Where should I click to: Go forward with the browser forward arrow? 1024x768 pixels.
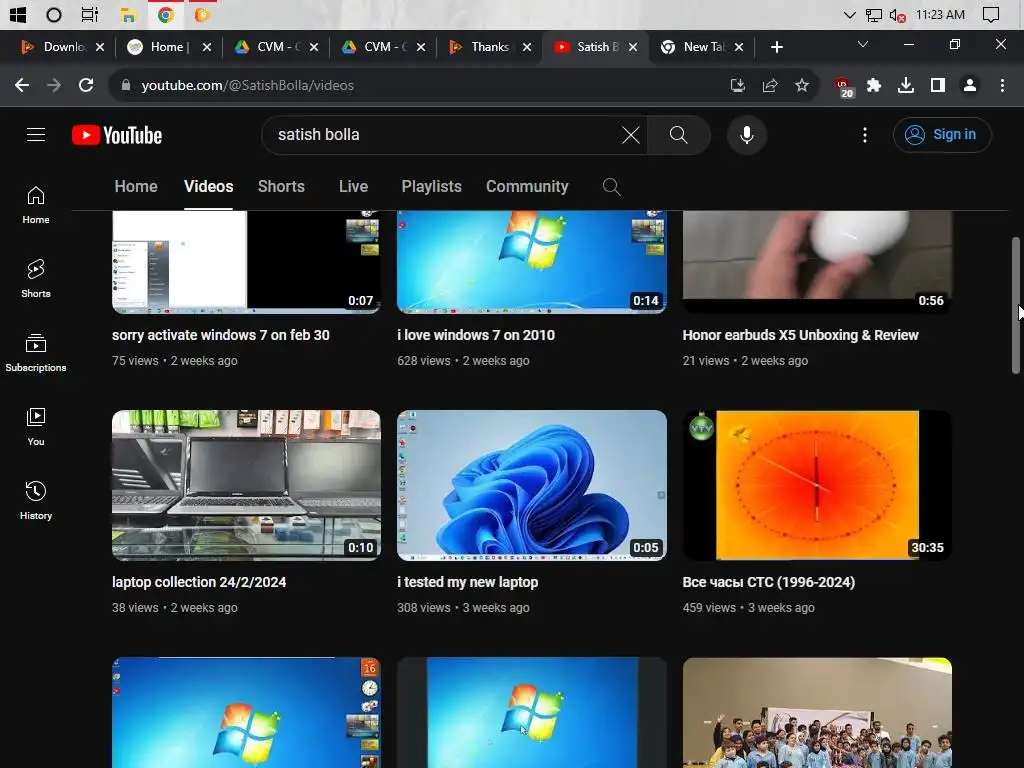[54, 86]
